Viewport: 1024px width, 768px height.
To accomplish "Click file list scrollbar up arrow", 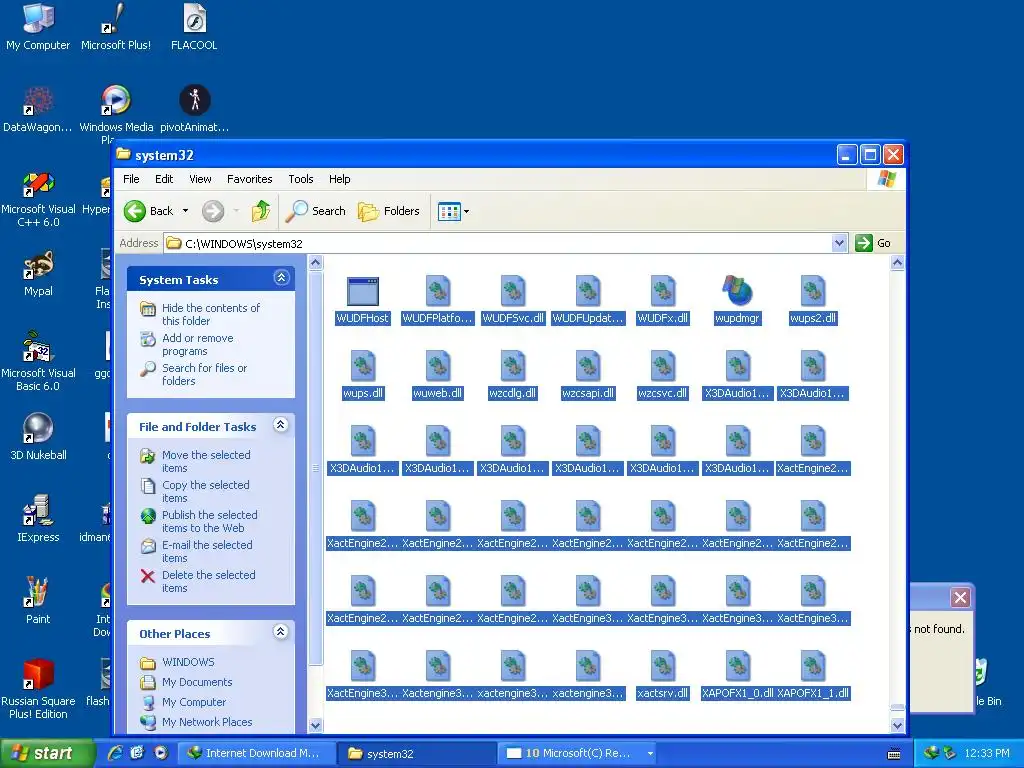I will click(x=897, y=263).
